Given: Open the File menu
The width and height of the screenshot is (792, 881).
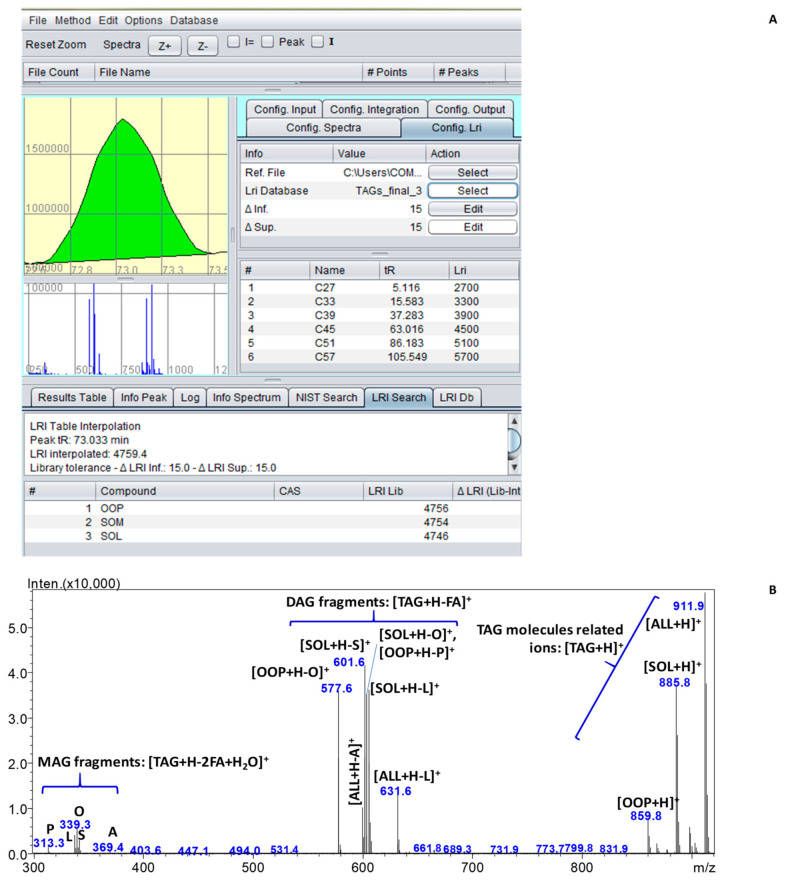Looking at the screenshot, I should pos(37,20).
